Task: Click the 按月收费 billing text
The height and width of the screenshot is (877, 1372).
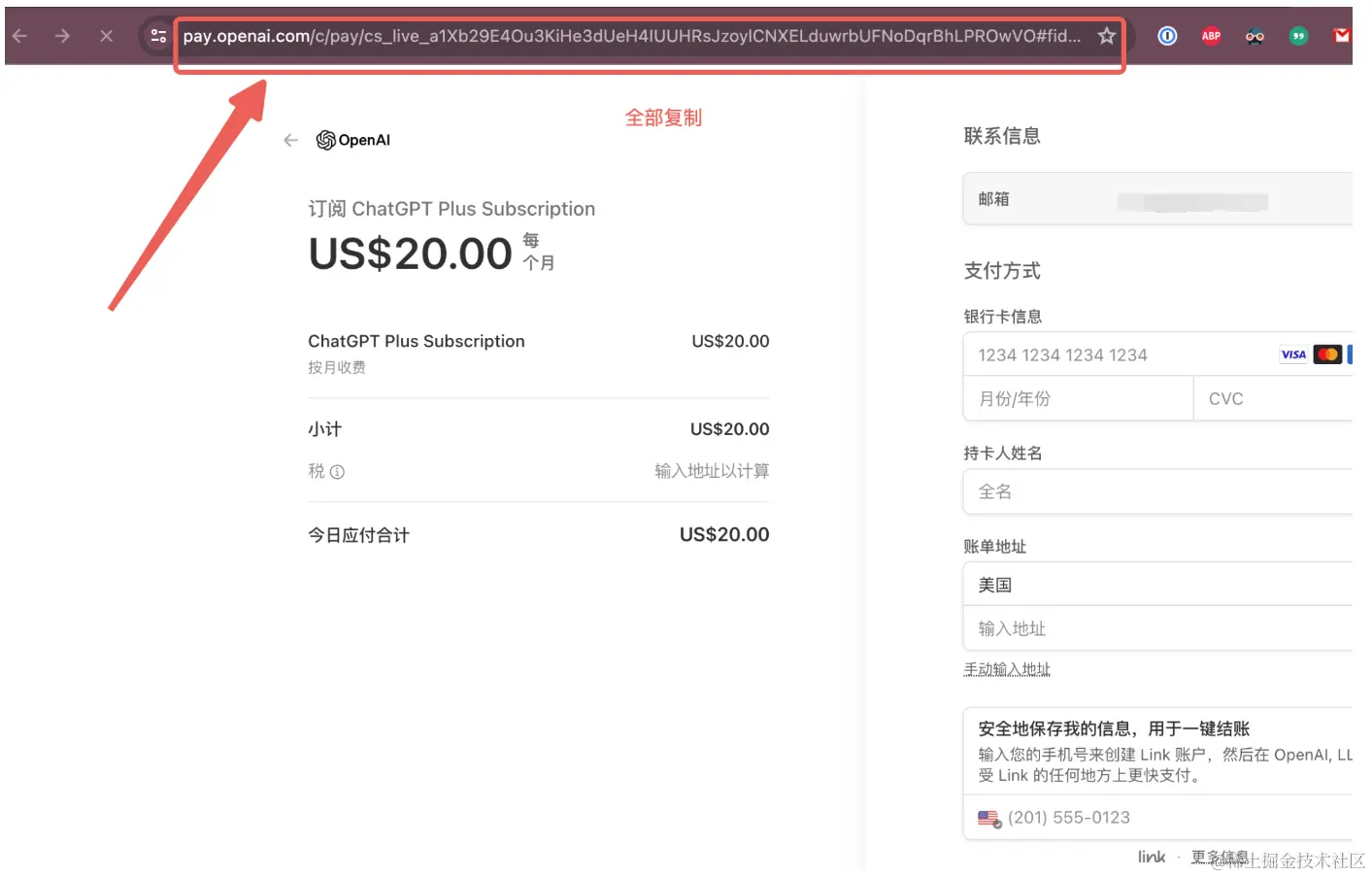Action: [x=337, y=367]
